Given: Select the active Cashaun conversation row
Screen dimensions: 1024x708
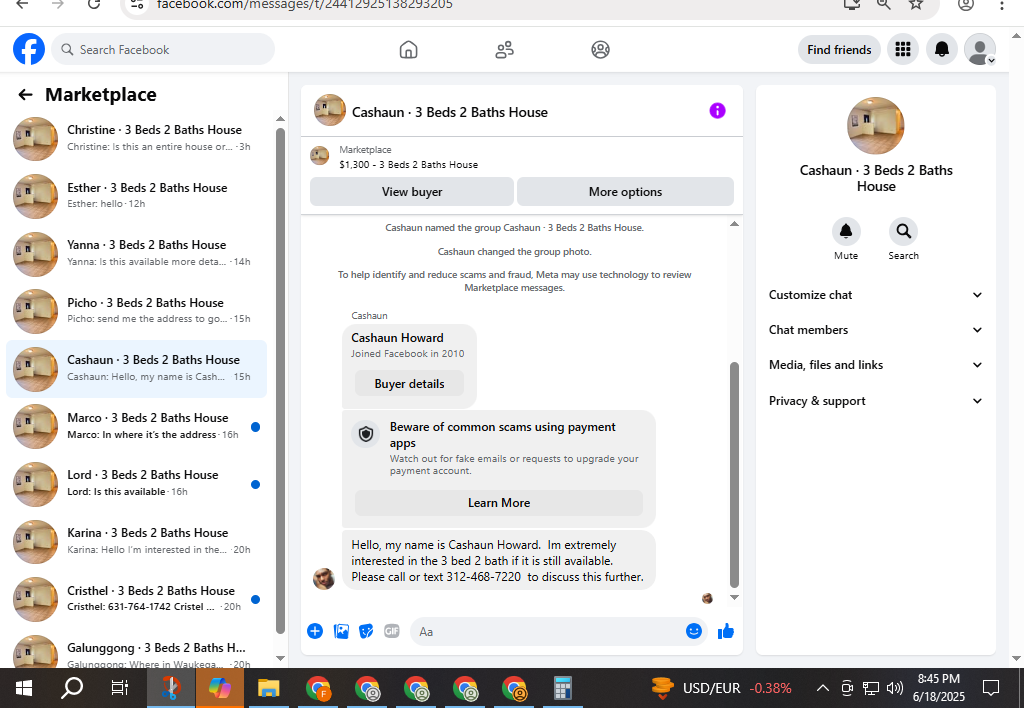Looking at the screenshot, I should [x=136, y=369].
